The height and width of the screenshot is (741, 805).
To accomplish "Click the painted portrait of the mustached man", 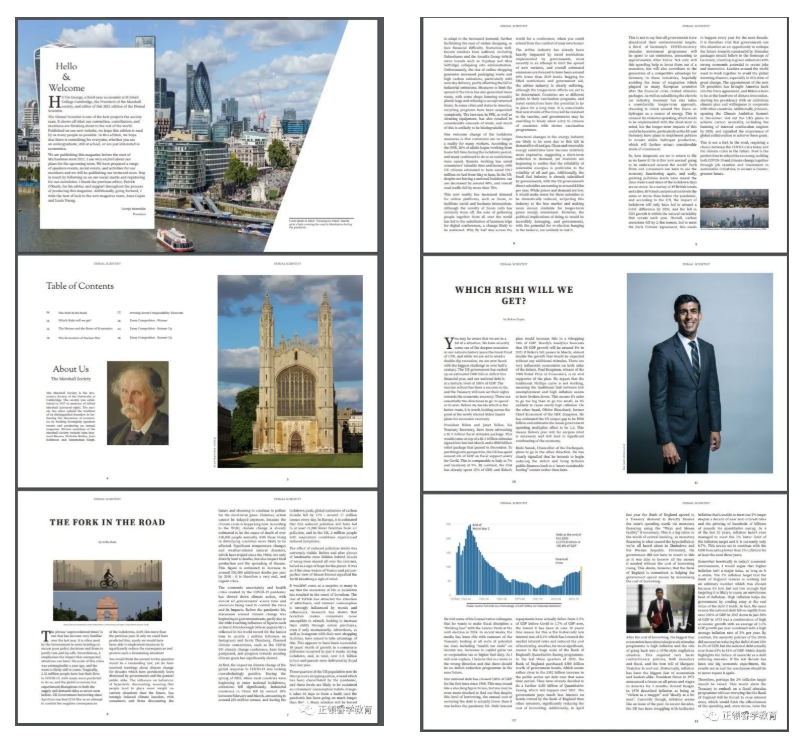I will click(x=138, y=403).
